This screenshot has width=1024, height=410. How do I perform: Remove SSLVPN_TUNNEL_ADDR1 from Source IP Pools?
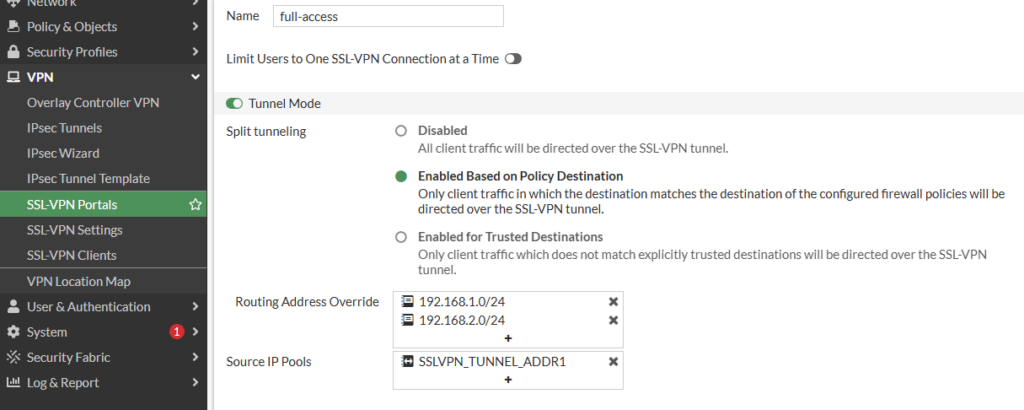613,362
